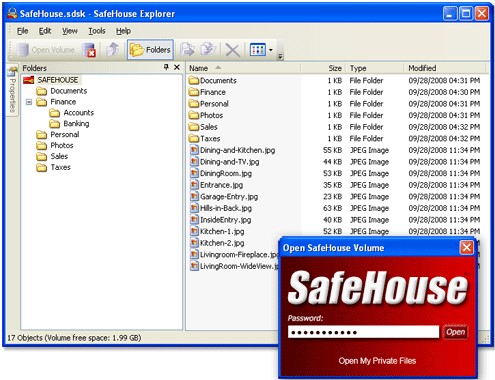Click the Open Volume toolbar button
This screenshot has width=495, height=380.
[46, 50]
